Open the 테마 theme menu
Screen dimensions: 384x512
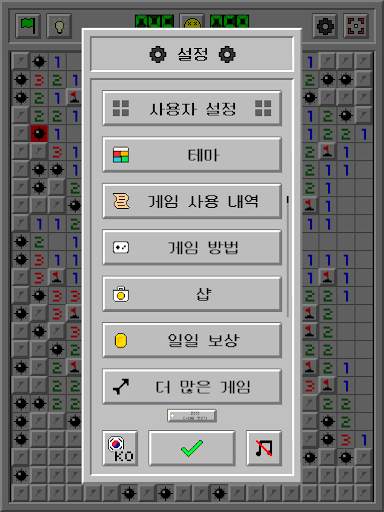pyautogui.click(x=192, y=155)
